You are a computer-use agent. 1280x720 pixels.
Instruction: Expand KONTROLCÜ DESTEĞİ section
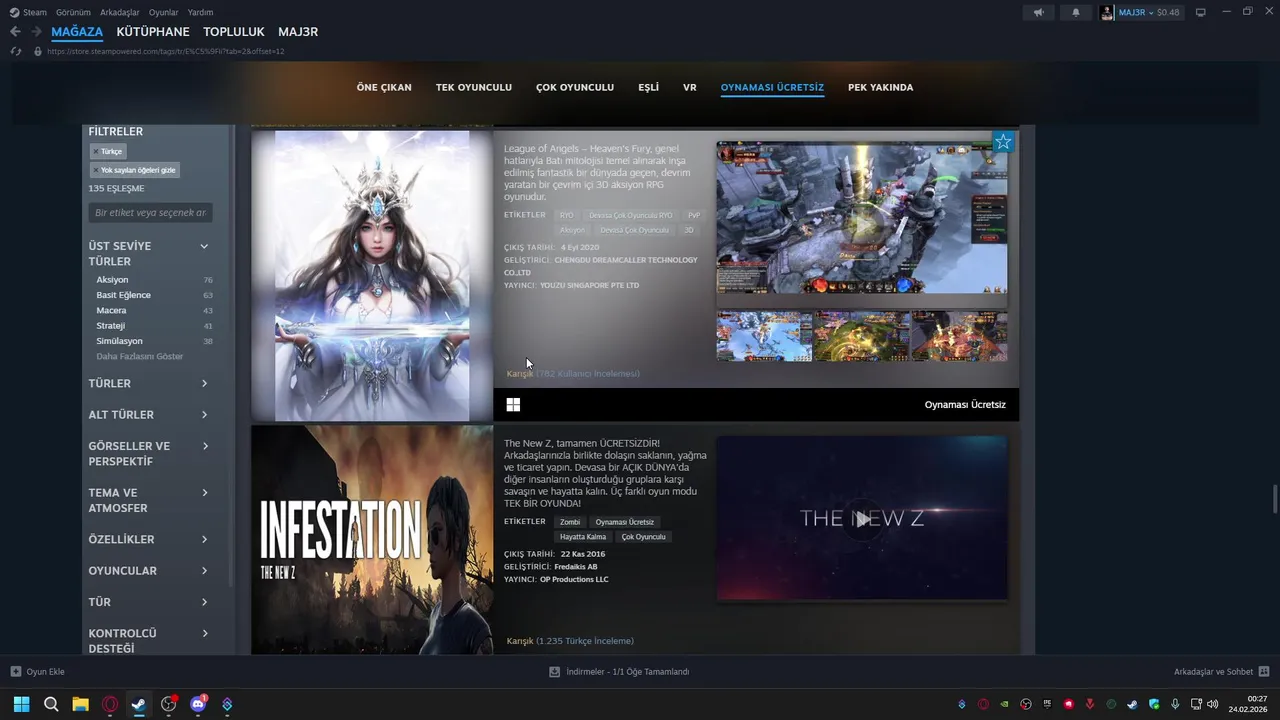coord(149,641)
